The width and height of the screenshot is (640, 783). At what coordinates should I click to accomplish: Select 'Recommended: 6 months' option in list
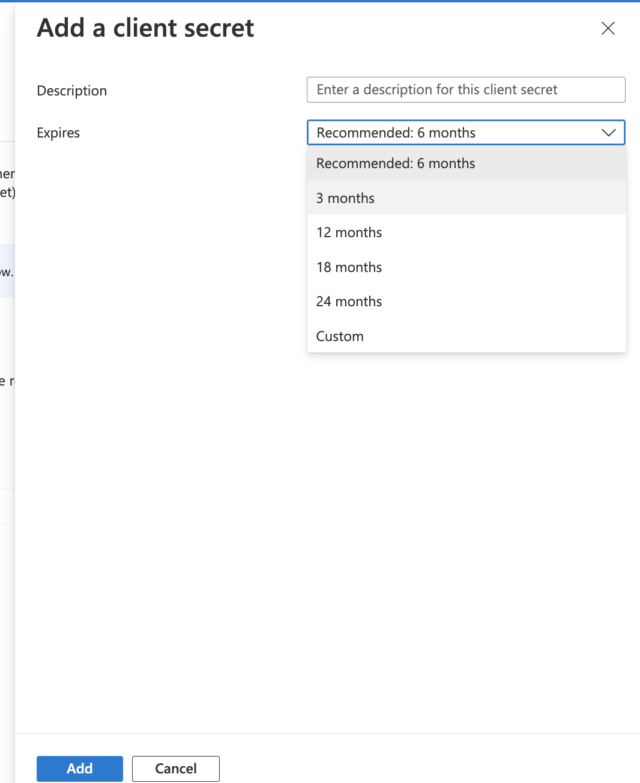coord(466,163)
